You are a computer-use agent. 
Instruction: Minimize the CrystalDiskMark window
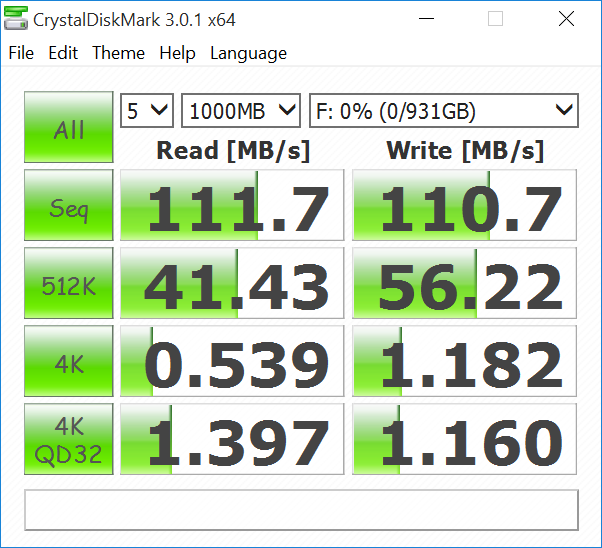[x=426, y=18]
